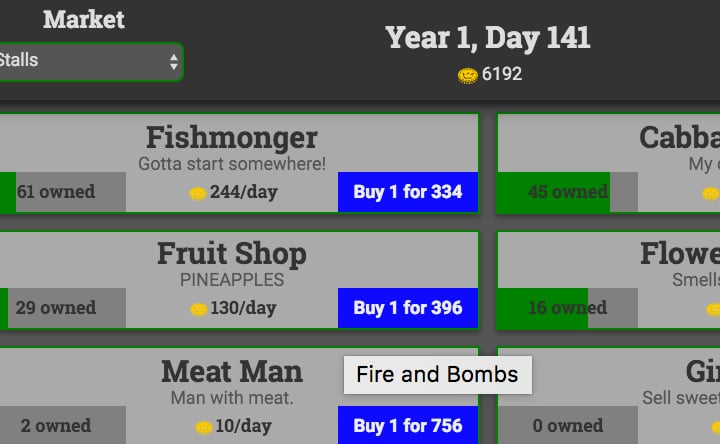Click the Fire and Bombs tooltip
This screenshot has width=720, height=444.
point(437,375)
